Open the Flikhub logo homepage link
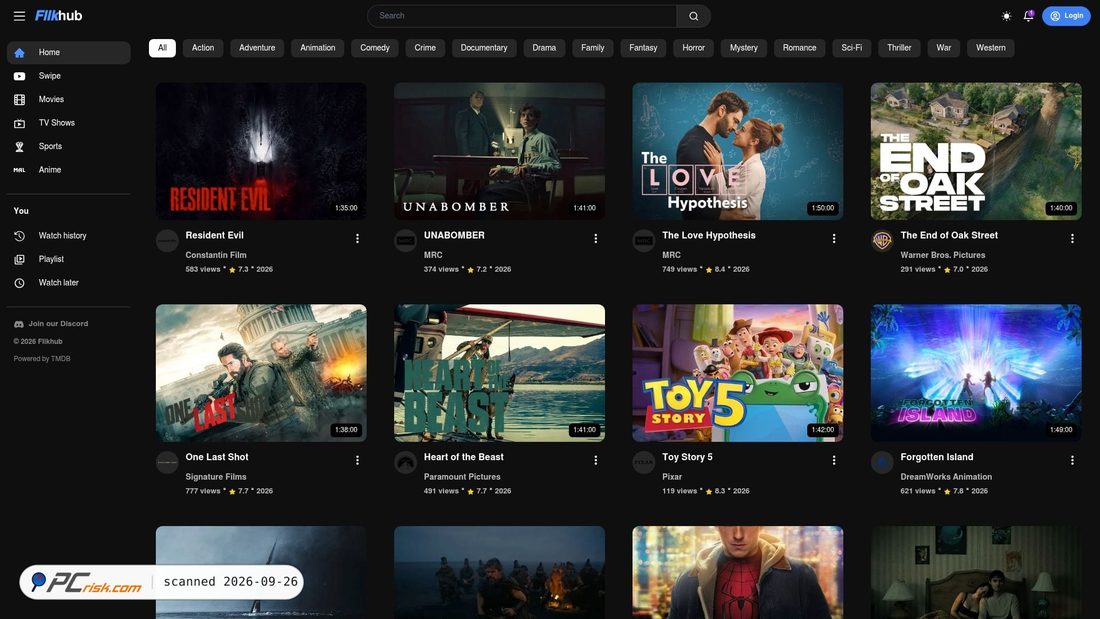The image size is (1100, 619). [x=59, y=15]
